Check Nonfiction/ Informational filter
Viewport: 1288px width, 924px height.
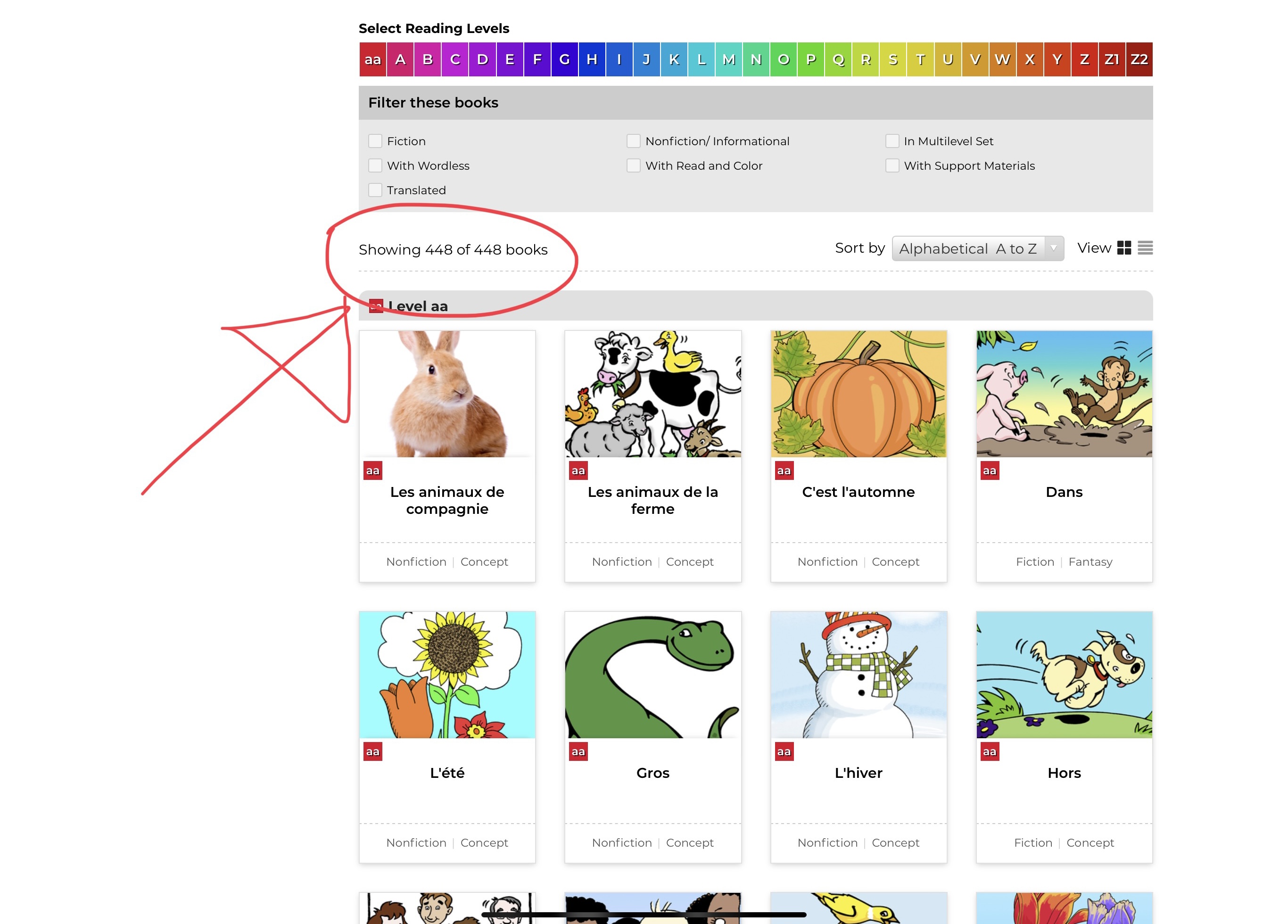pos(633,141)
